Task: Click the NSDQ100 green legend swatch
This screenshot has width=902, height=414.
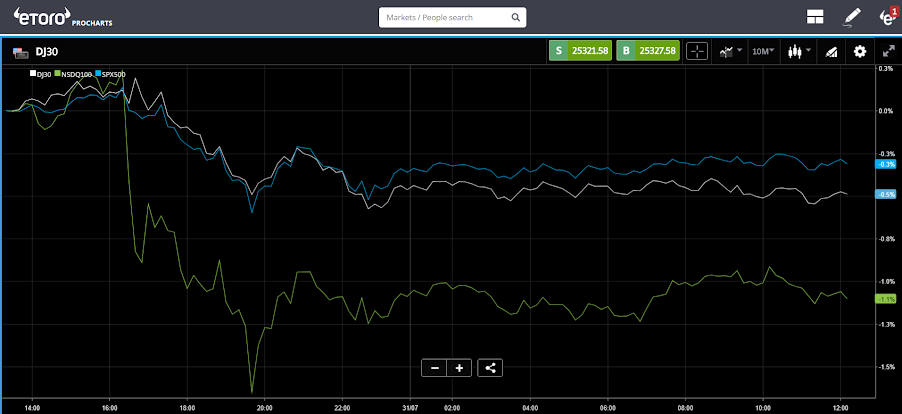Action: point(58,74)
